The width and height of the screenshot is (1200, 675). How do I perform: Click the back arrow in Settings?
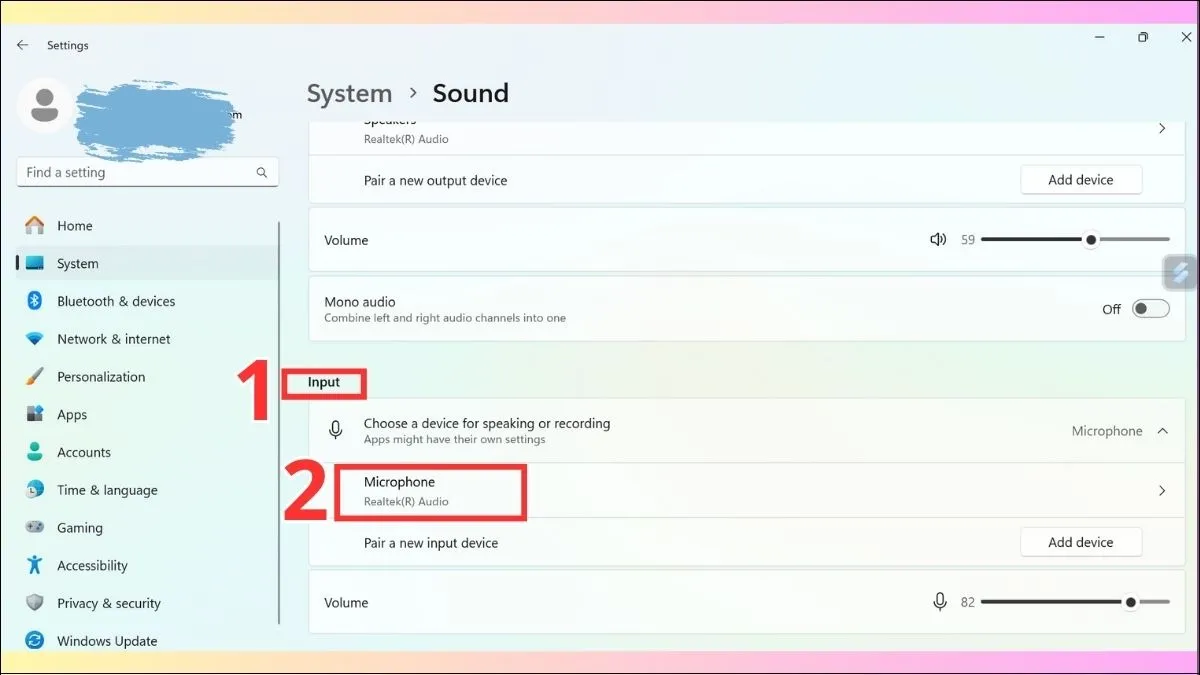point(22,45)
